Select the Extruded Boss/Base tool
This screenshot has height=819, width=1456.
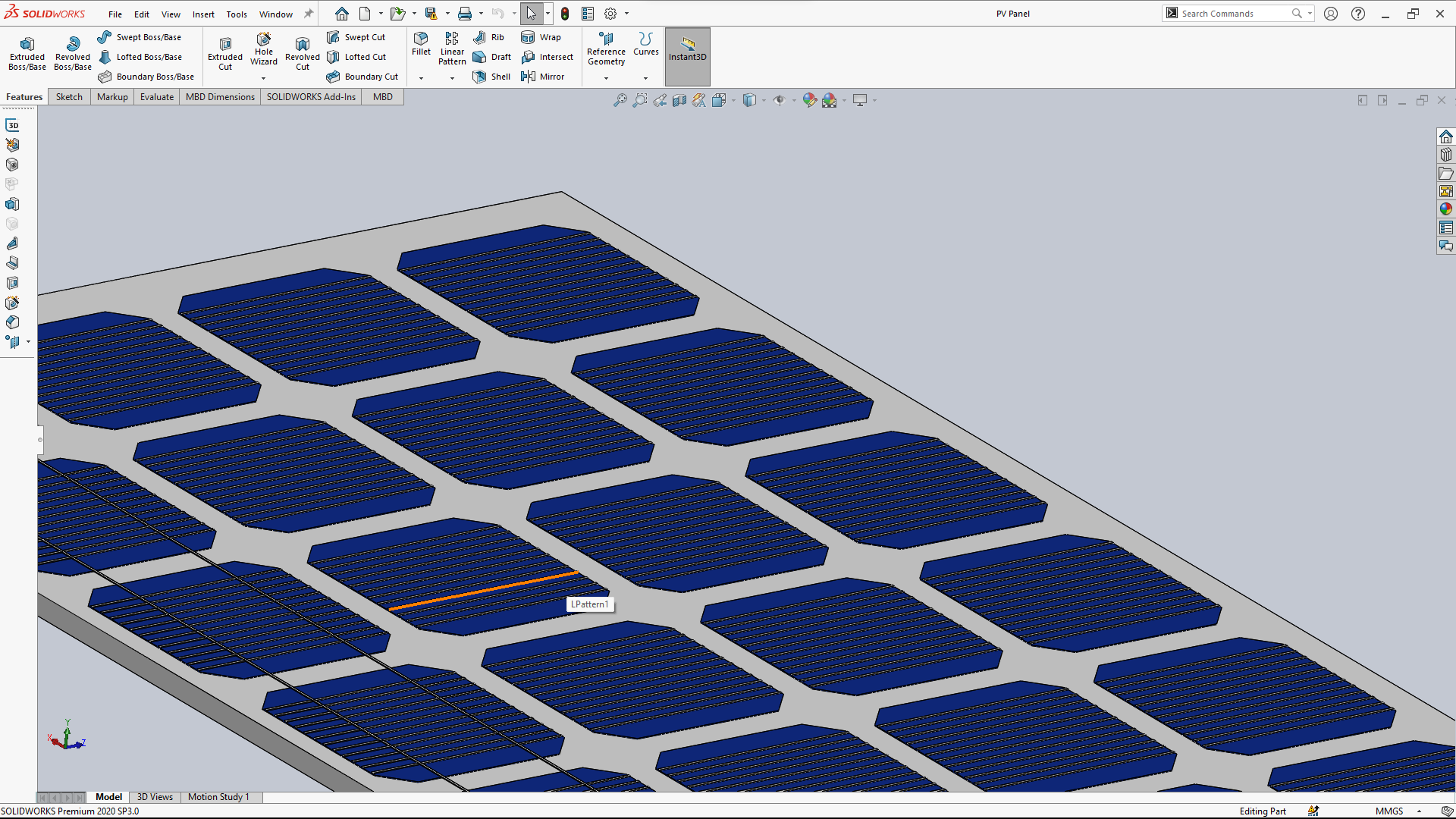click(x=27, y=54)
